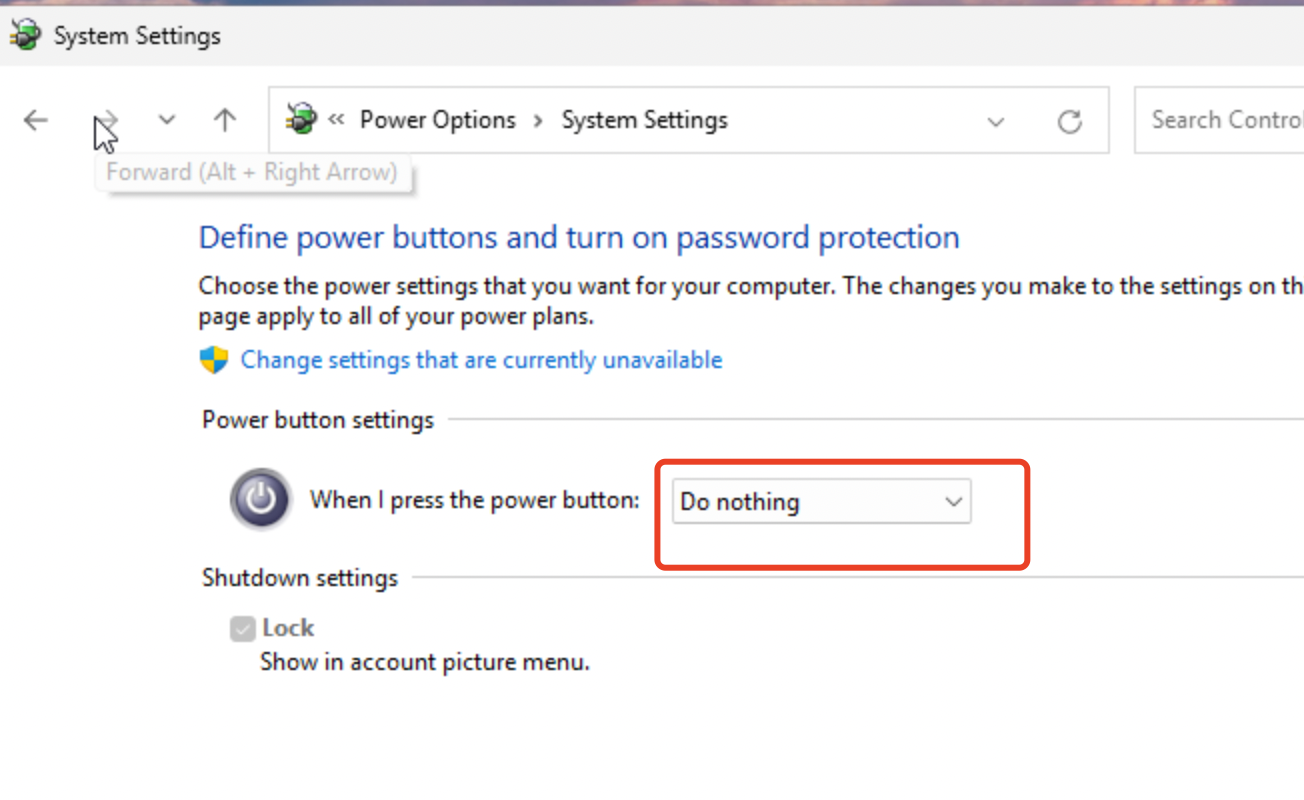
Task: Click the System Settings title bar icon
Action: click(25, 36)
